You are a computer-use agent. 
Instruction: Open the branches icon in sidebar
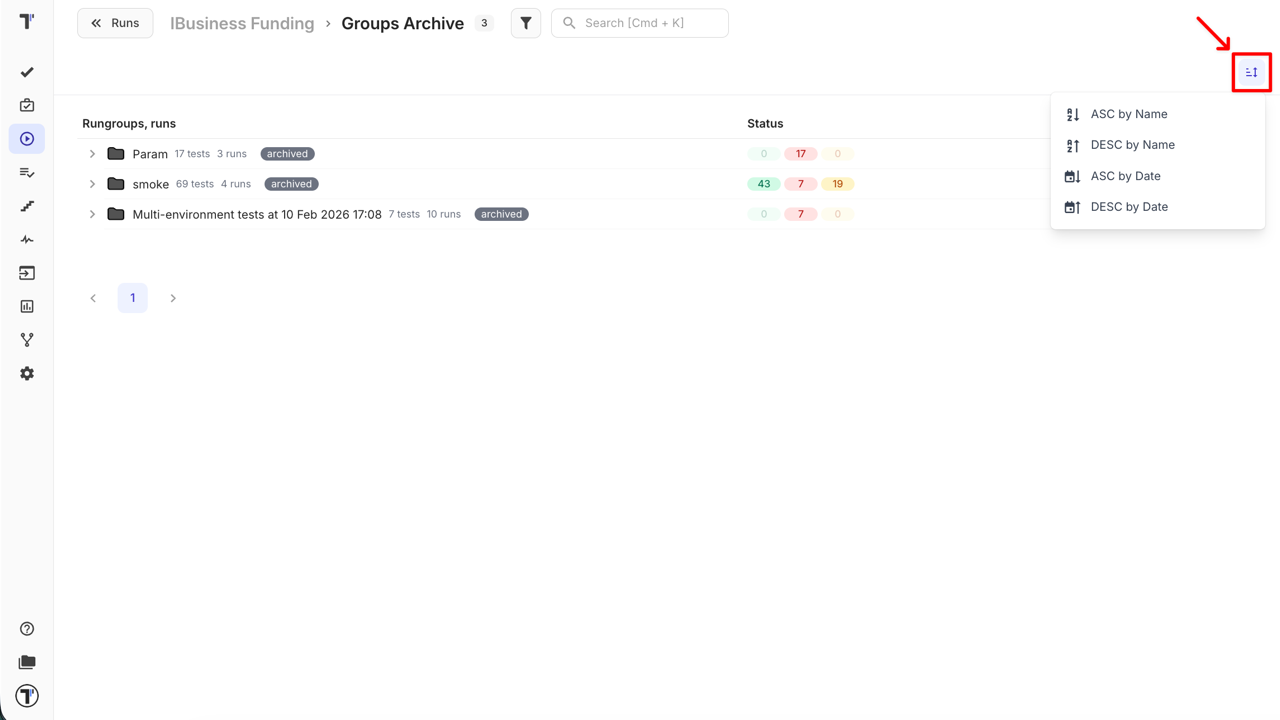click(27, 340)
